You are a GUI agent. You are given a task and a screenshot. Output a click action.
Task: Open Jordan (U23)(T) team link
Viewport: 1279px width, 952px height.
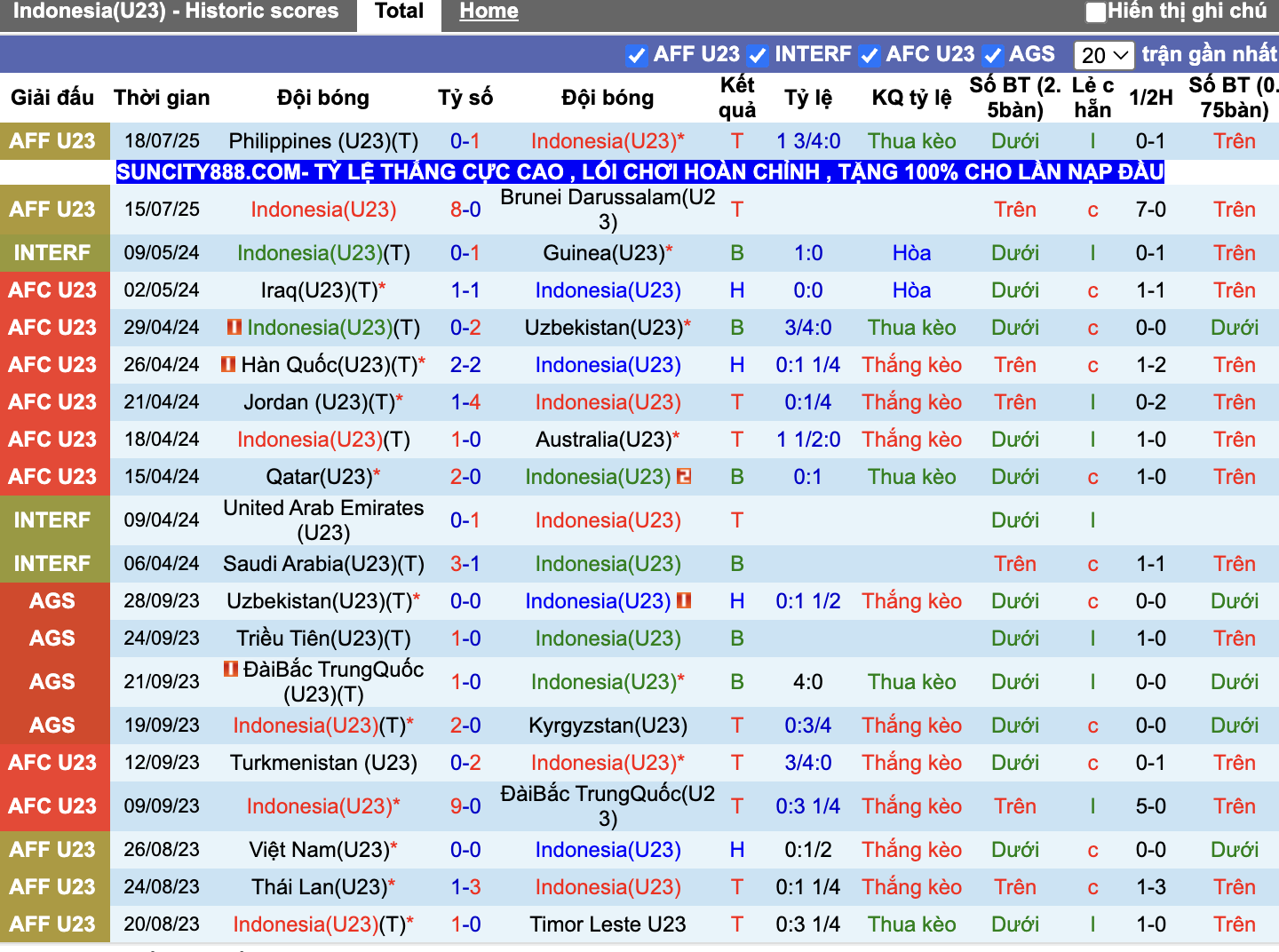pyautogui.click(x=319, y=402)
